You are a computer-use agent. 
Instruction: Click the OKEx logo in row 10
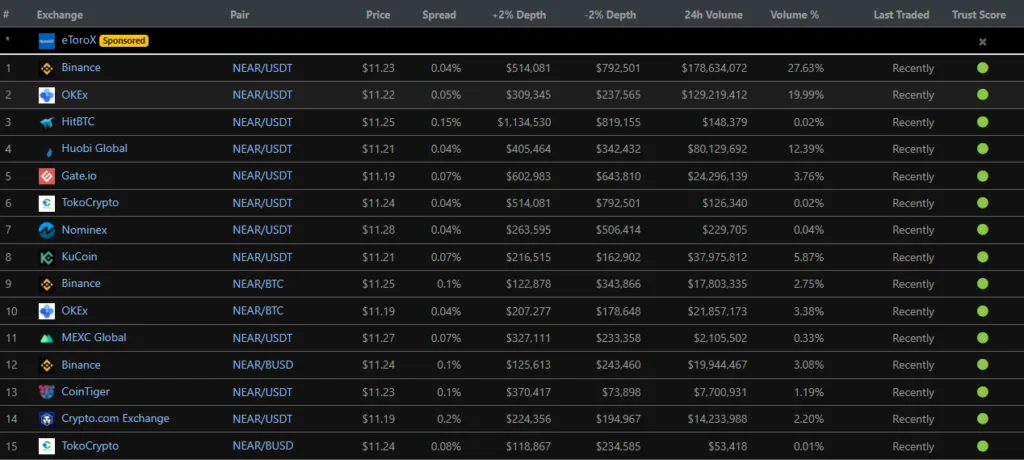pyautogui.click(x=46, y=311)
